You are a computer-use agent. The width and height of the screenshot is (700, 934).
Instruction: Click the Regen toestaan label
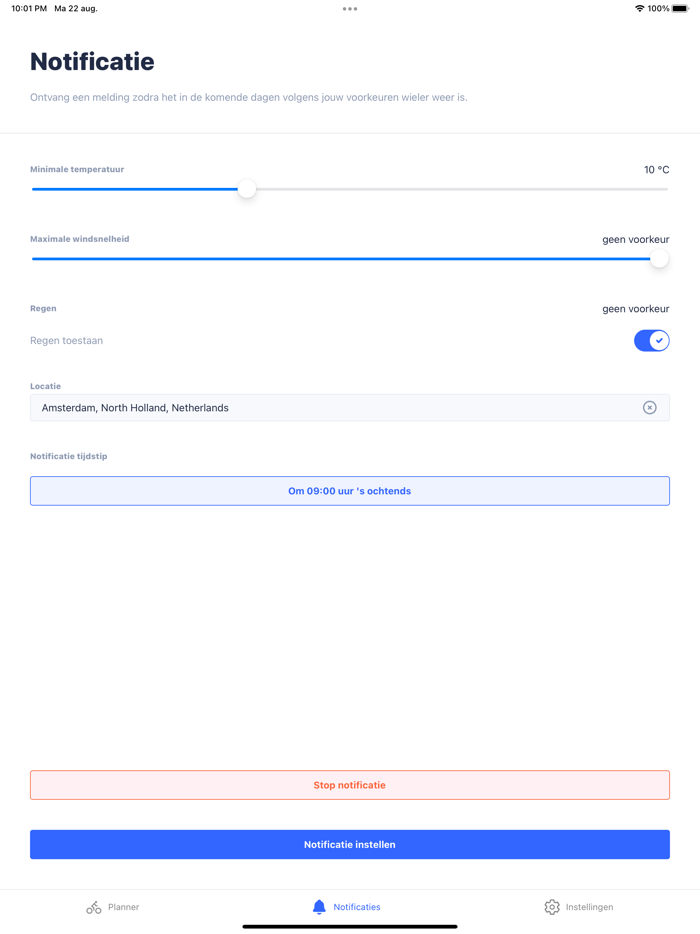coord(66,341)
